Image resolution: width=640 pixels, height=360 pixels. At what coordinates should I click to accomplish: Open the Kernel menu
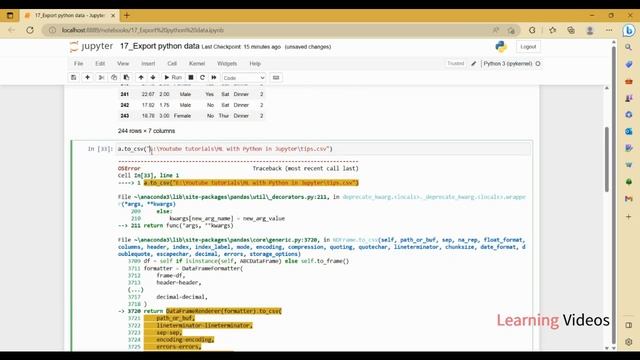197,64
